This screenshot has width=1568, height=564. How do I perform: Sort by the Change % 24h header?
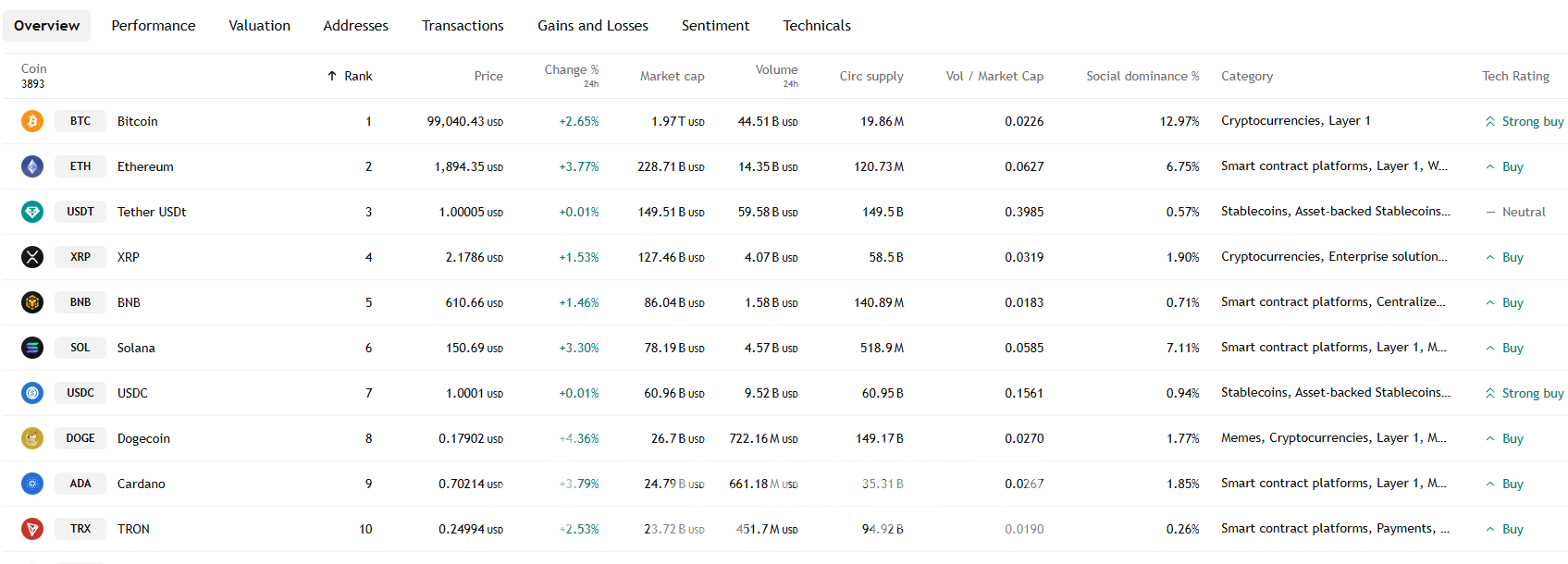point(571,70)
